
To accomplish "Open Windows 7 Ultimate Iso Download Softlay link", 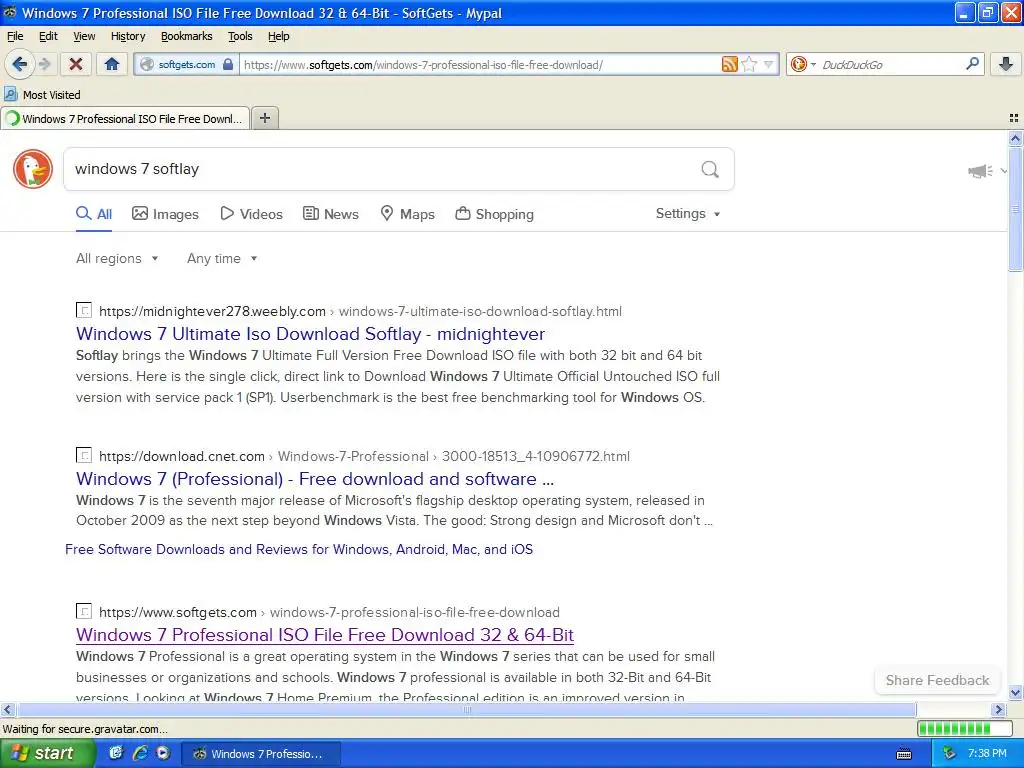I will pyautogui.click(x=310, y=334).
